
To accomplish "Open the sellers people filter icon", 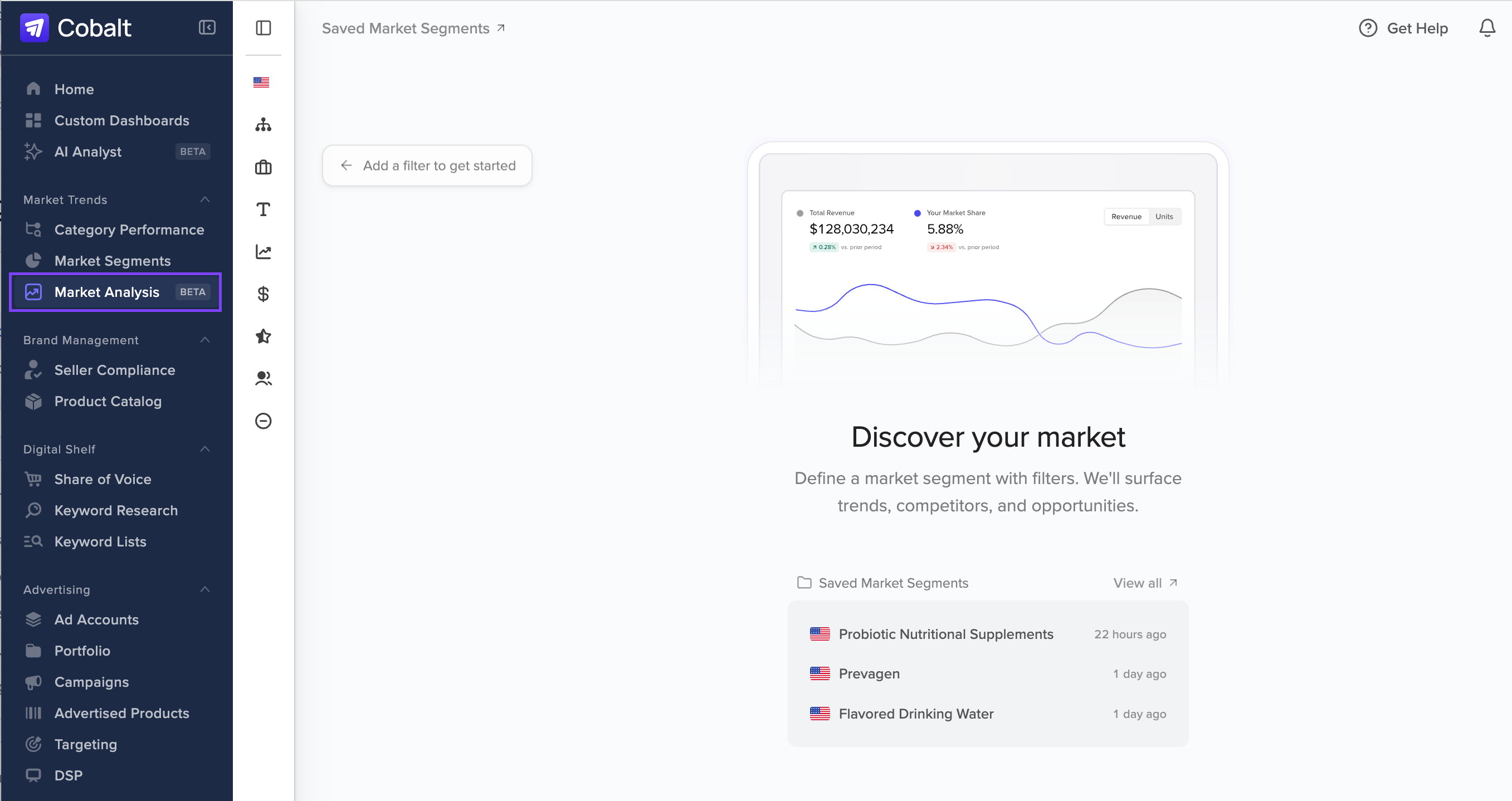I will pos(264,378).
